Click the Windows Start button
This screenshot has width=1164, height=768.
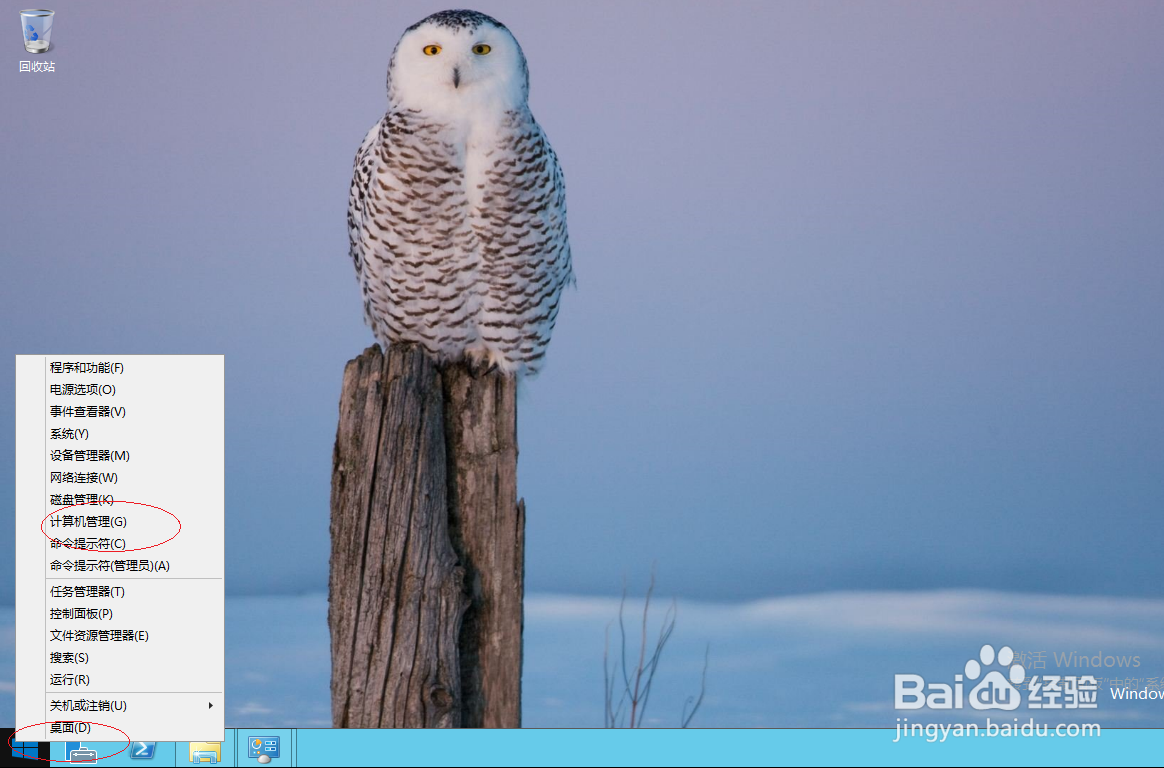click(25, 749)
